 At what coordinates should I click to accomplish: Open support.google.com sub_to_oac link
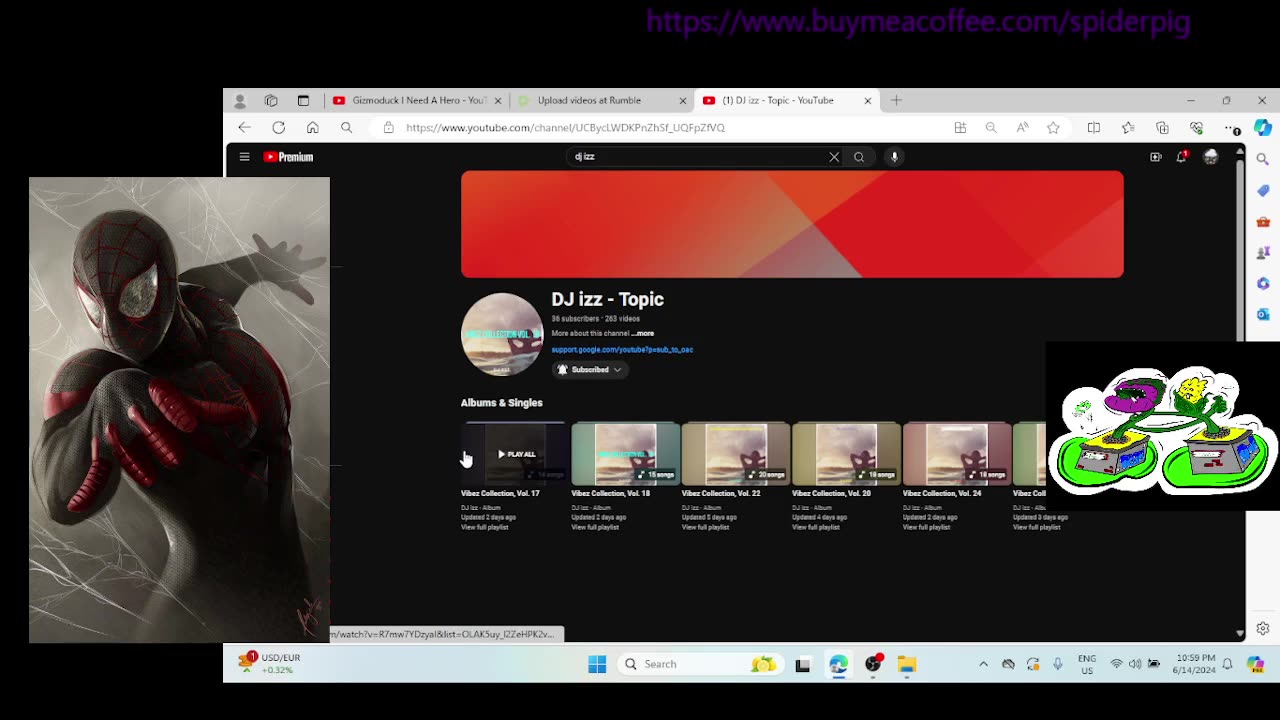click(x=622, y=350)
